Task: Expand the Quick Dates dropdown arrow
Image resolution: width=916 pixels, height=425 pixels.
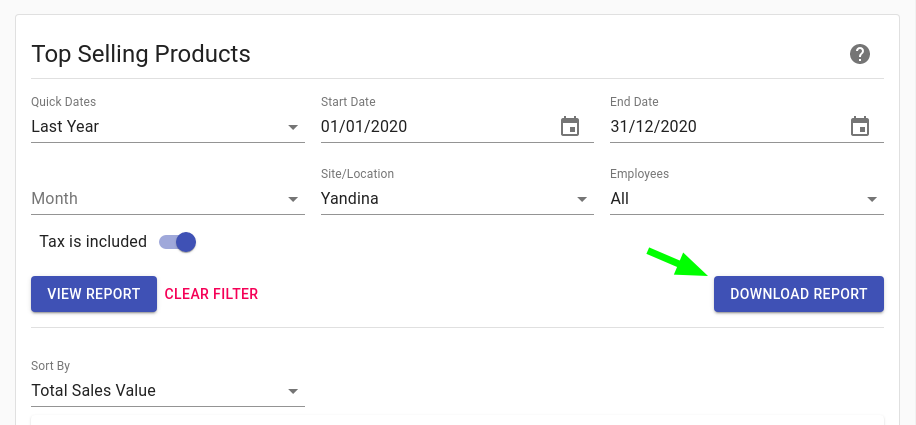Action: pyautogui.click(x=293, y=127)
